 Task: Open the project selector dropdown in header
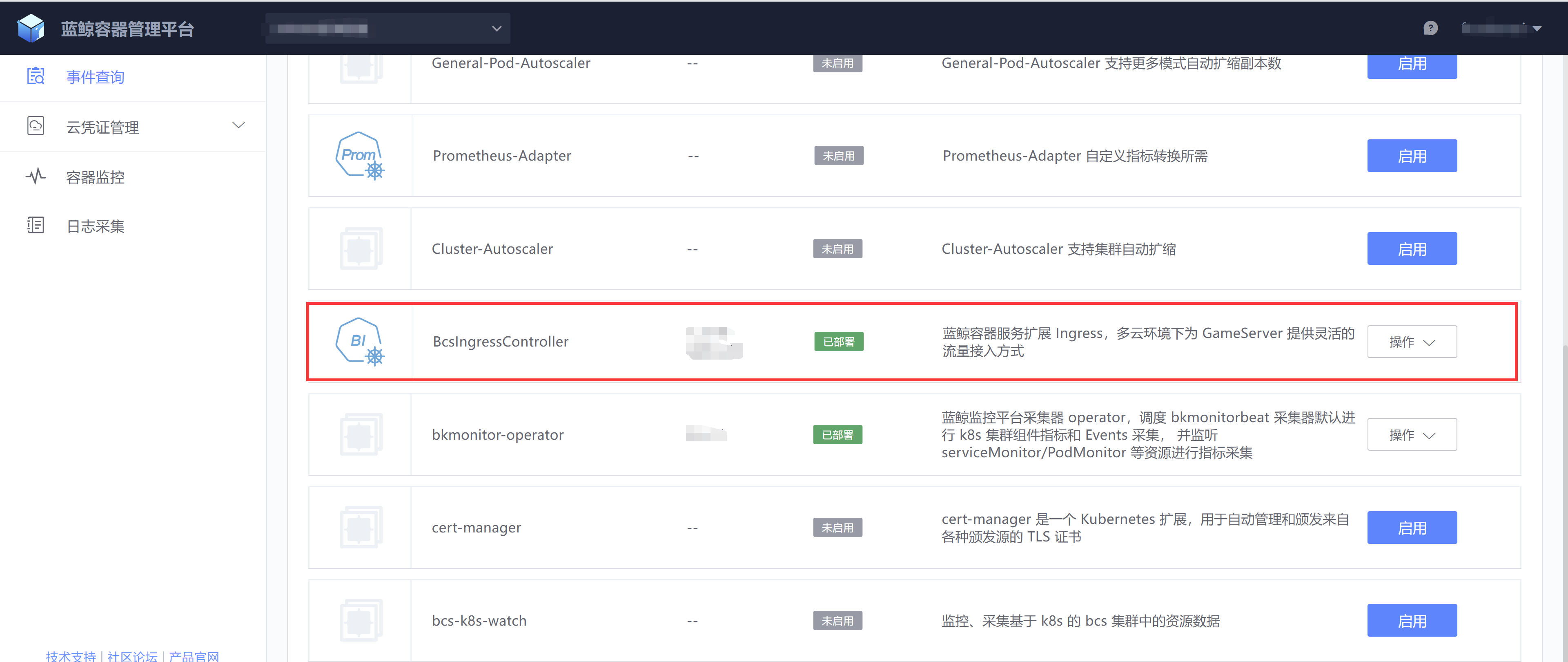tap(388, 29)
